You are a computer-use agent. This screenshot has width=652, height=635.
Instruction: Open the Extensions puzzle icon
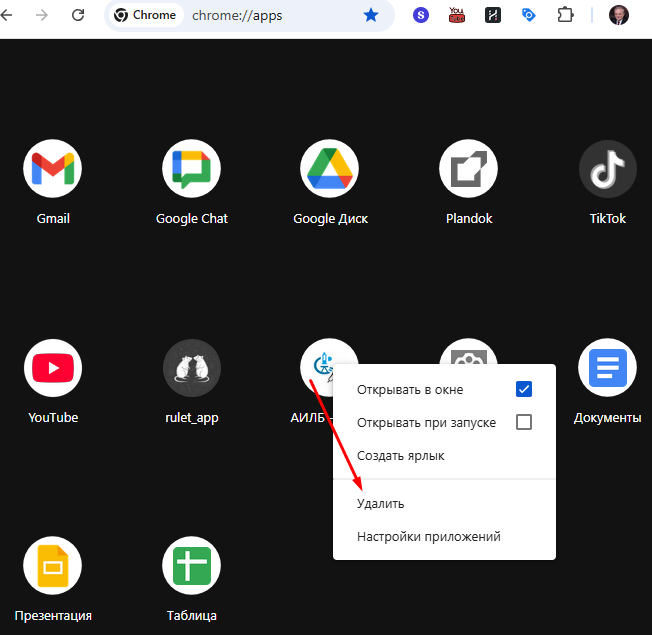[565, 15]
